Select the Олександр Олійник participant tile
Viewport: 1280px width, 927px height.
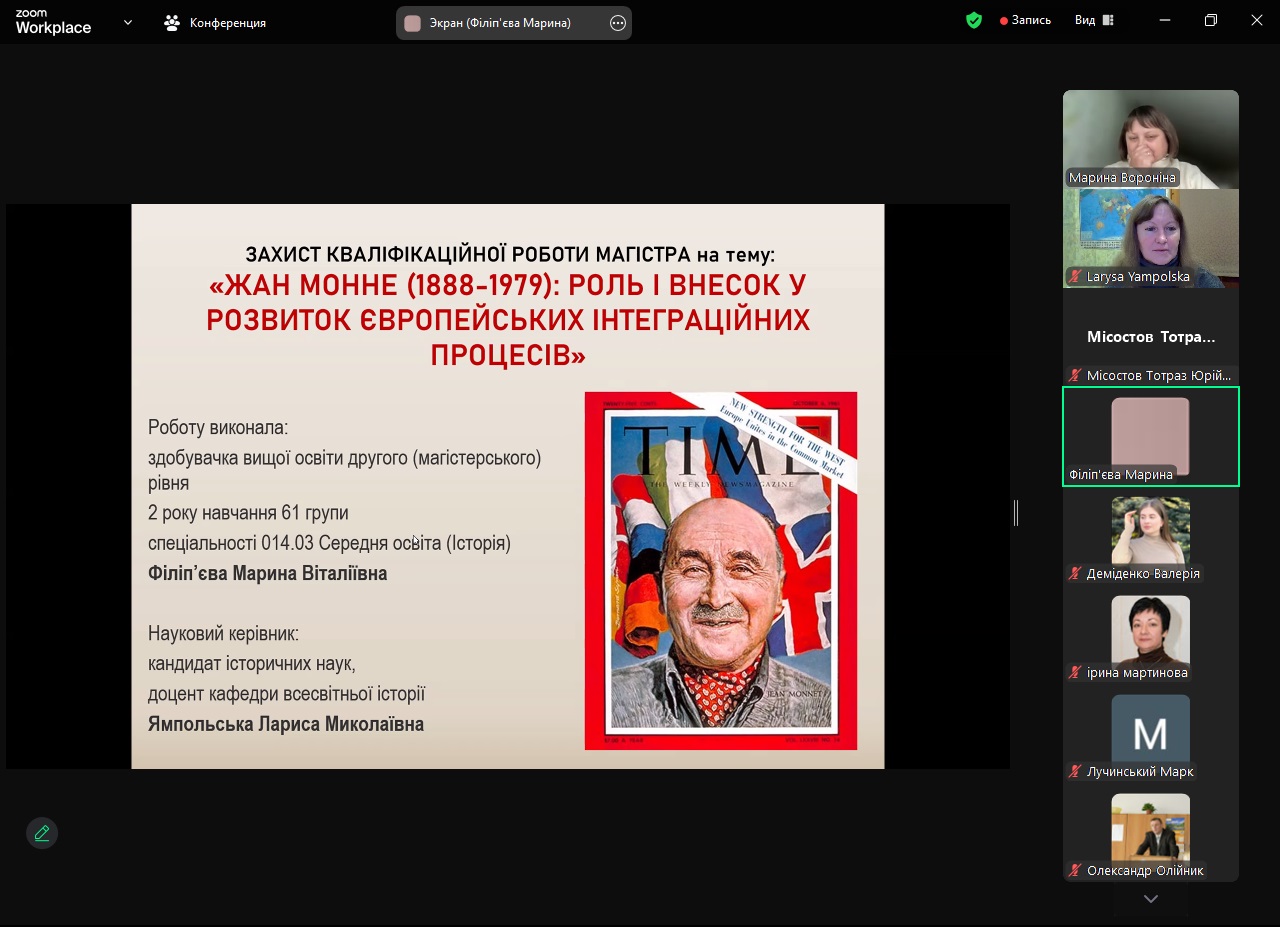click(x=1151, y=832)
